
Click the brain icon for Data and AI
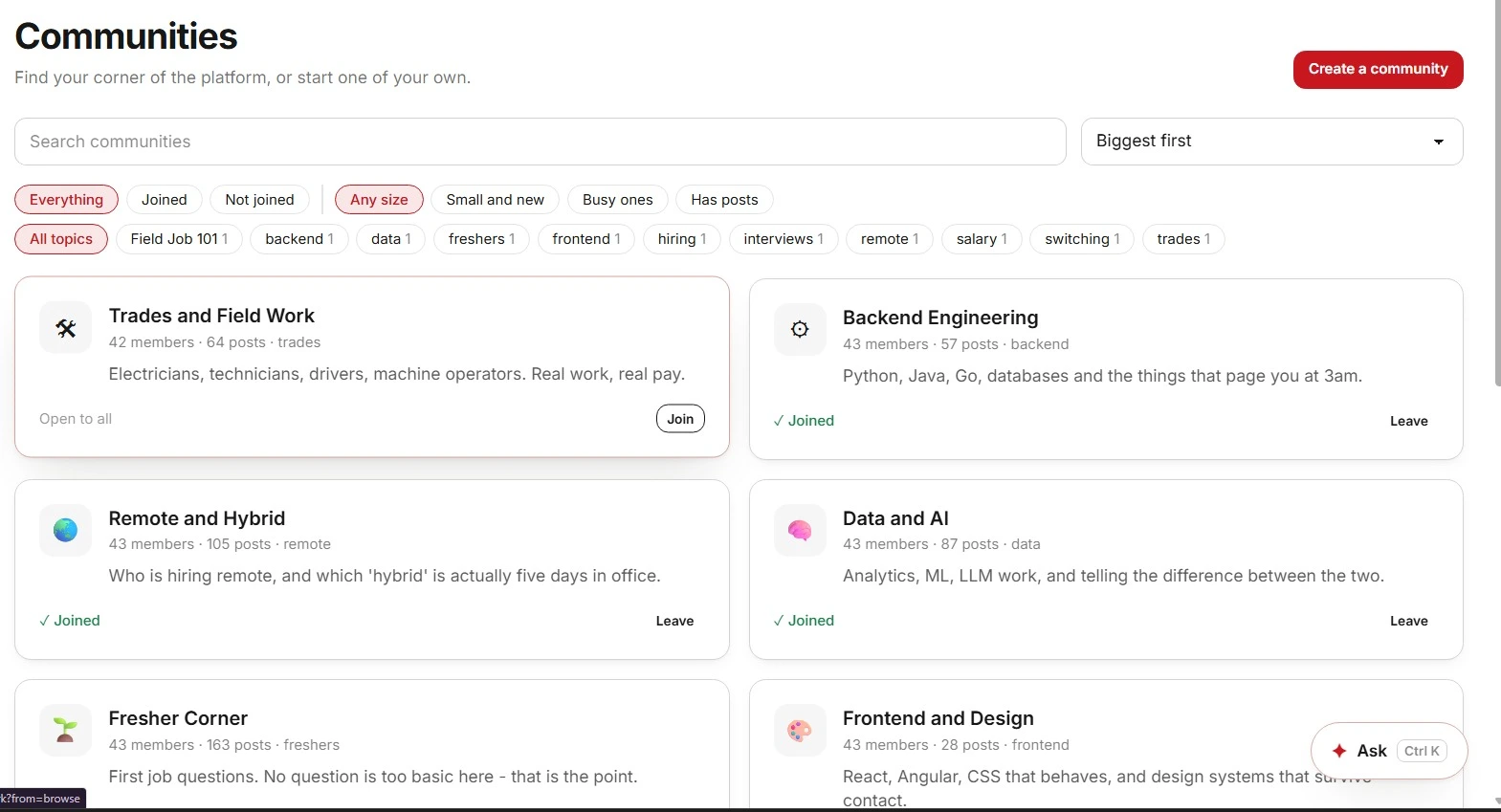click(x=800, y=530)
